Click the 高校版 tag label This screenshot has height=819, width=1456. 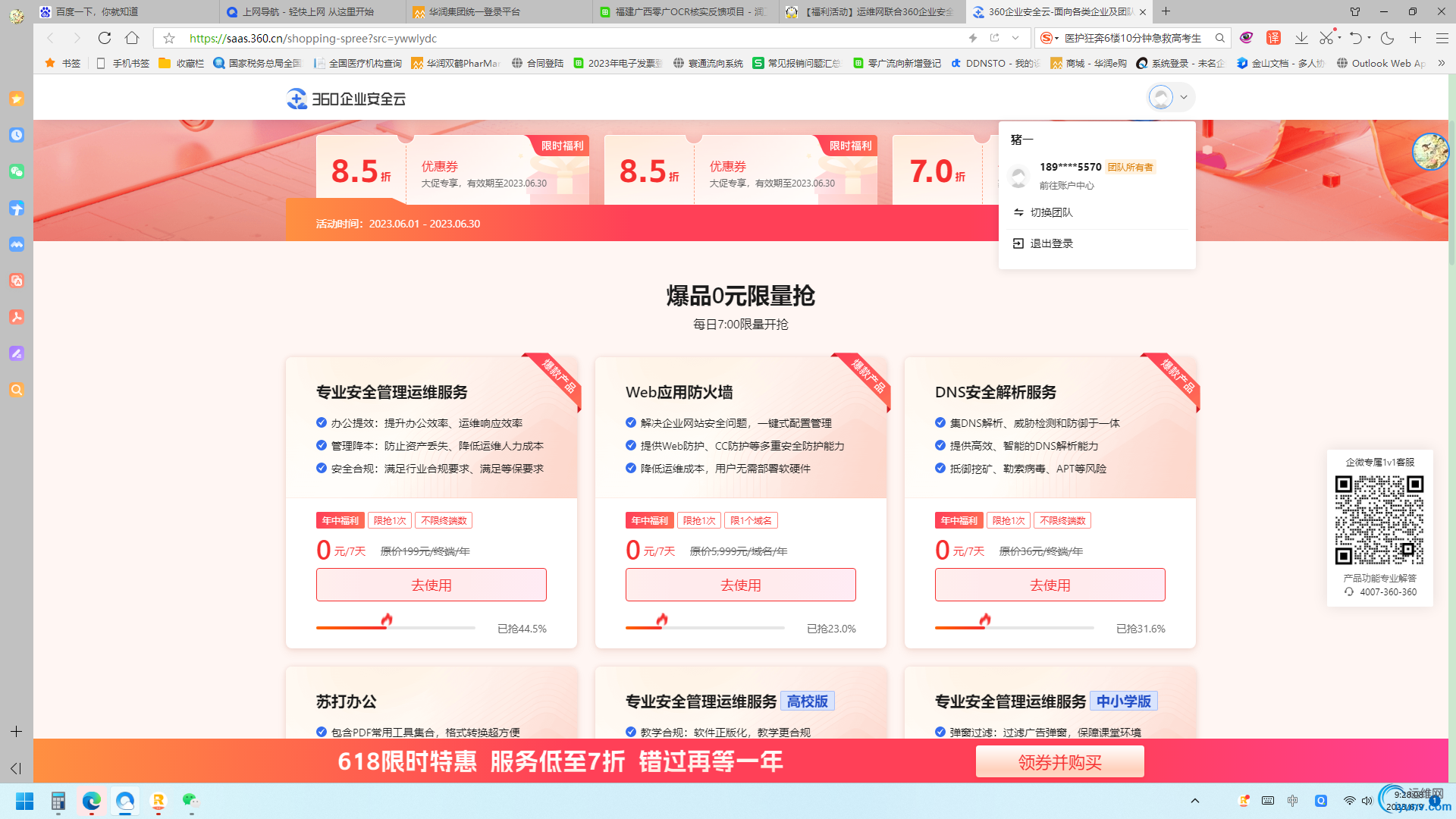(x=808, y=701)
